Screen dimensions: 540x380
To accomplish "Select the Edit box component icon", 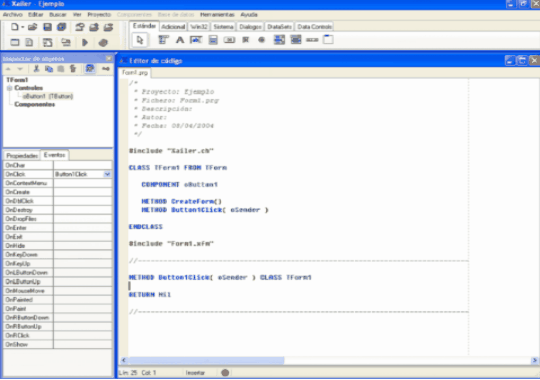I will [196, 40].
